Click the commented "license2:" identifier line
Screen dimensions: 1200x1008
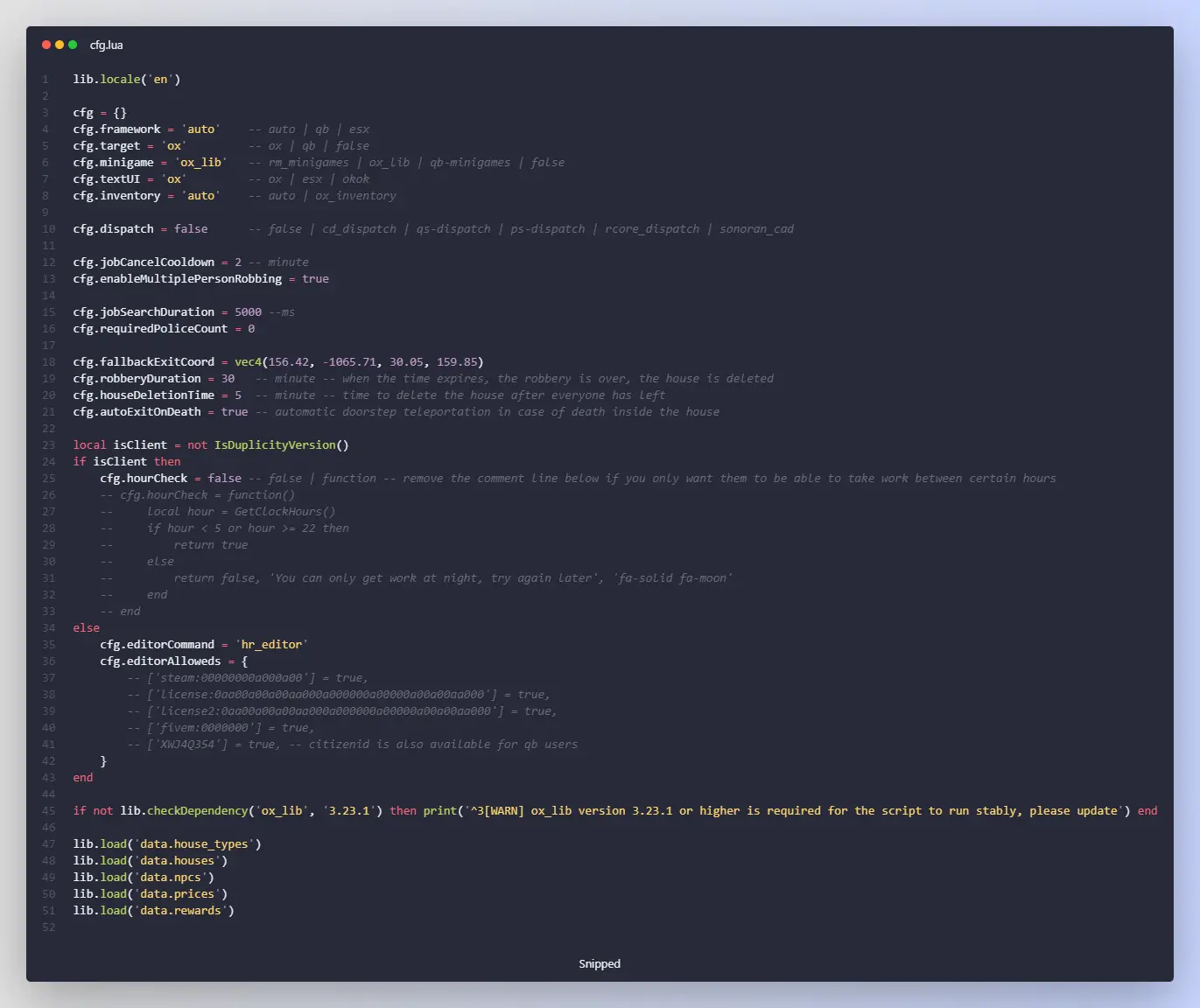pos(342,710)
